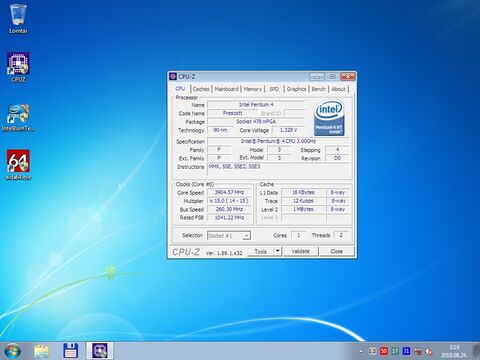Switch to the SPD tab
This screenshot has width=480, height=360.
coord(274,89)
